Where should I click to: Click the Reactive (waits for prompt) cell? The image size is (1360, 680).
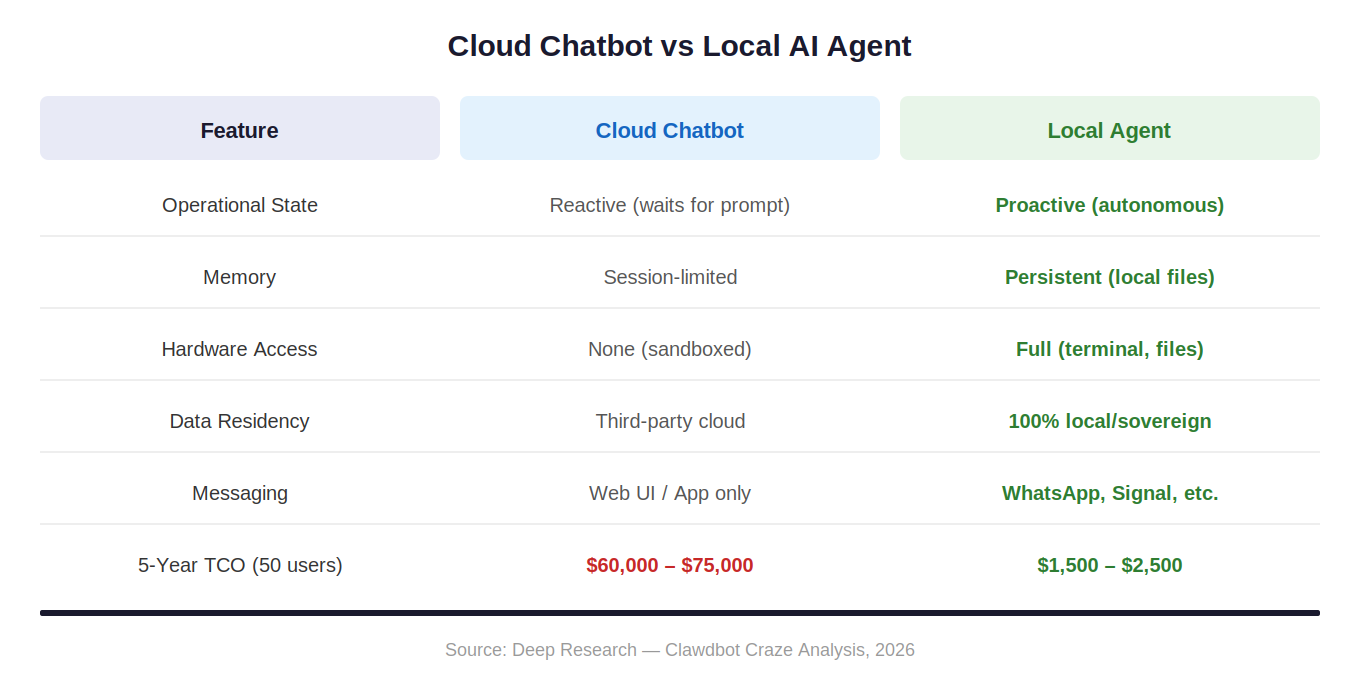click(670, 205)
